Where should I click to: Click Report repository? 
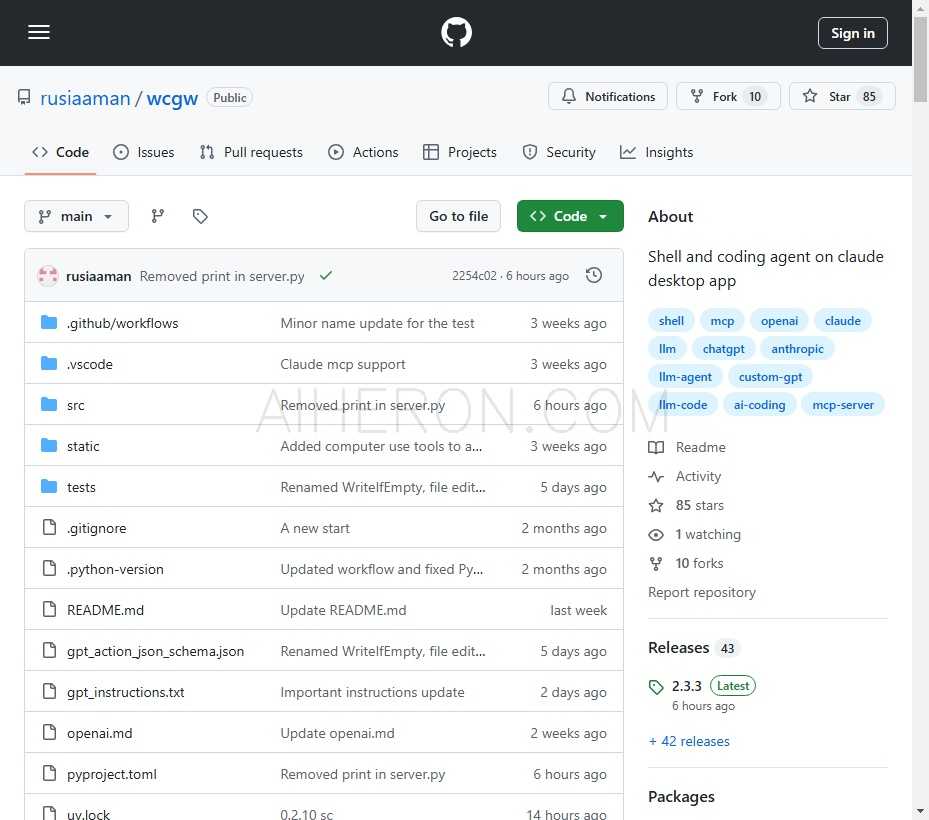[x=701, y=592]
